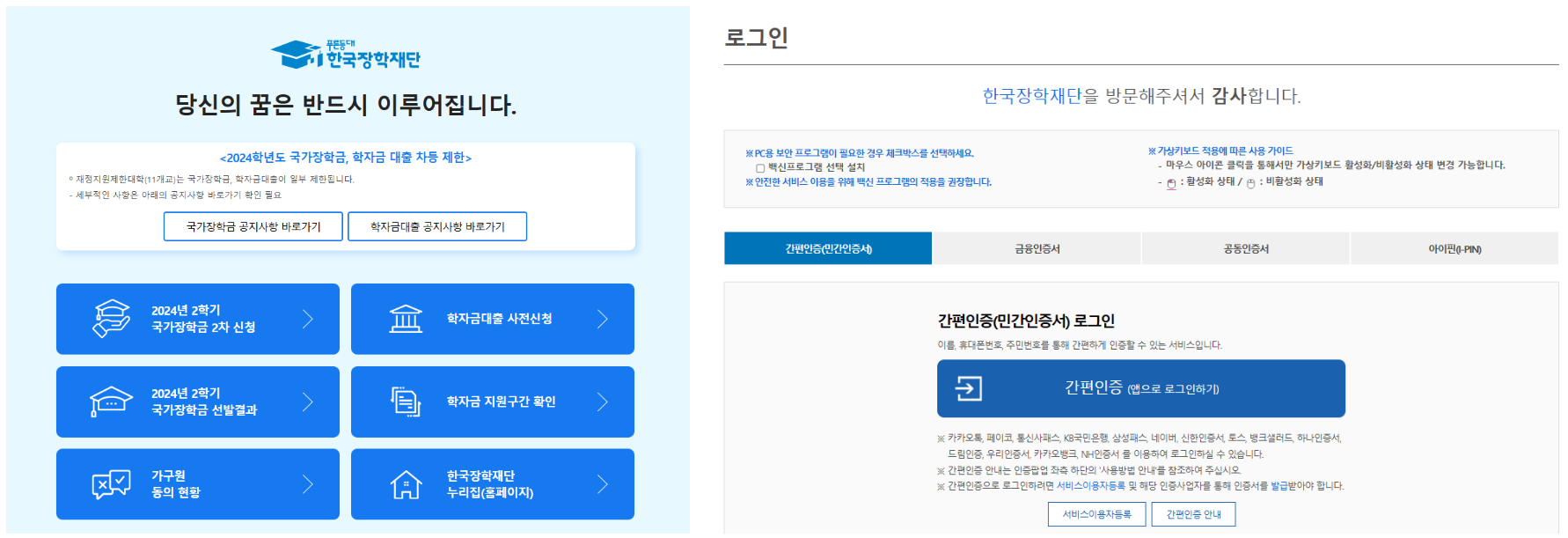Switch to 공동인증서 tab

pyautogui.click(x=1246, y=248)
